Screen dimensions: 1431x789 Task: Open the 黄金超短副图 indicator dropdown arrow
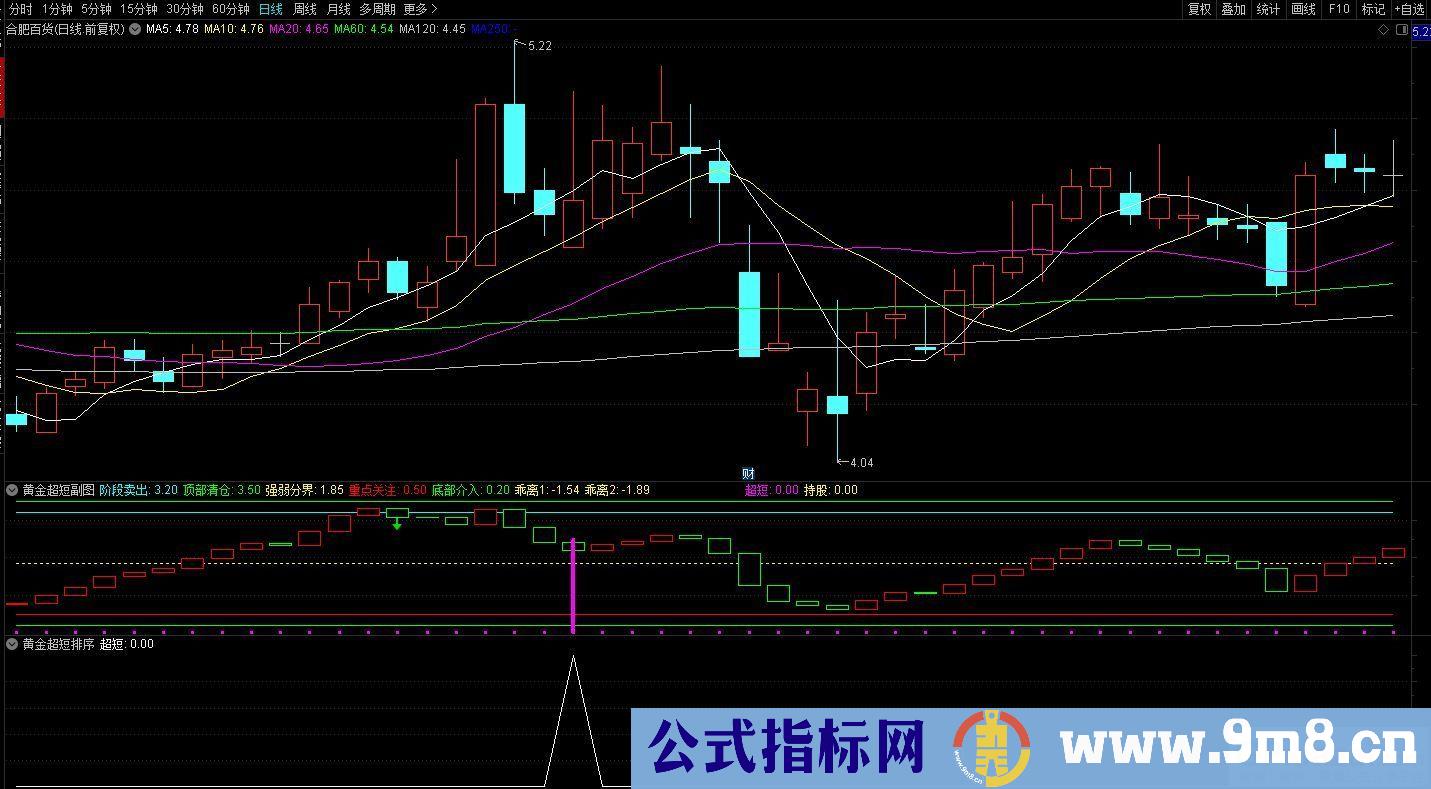pyautogui.click(x=12, y=490)
